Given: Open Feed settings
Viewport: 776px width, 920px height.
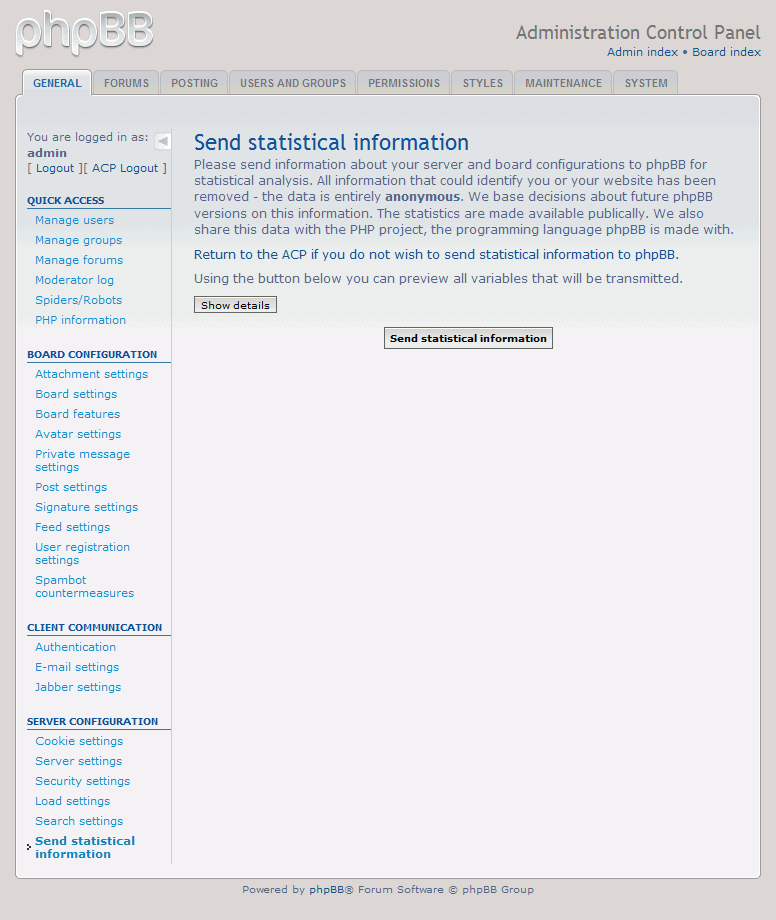Looking at the screenshot, I should point(73,527).
